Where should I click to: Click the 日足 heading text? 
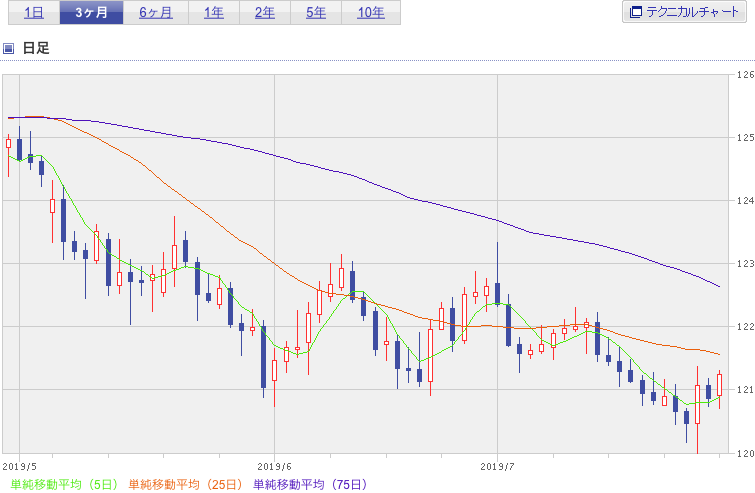tap(36, 48)
